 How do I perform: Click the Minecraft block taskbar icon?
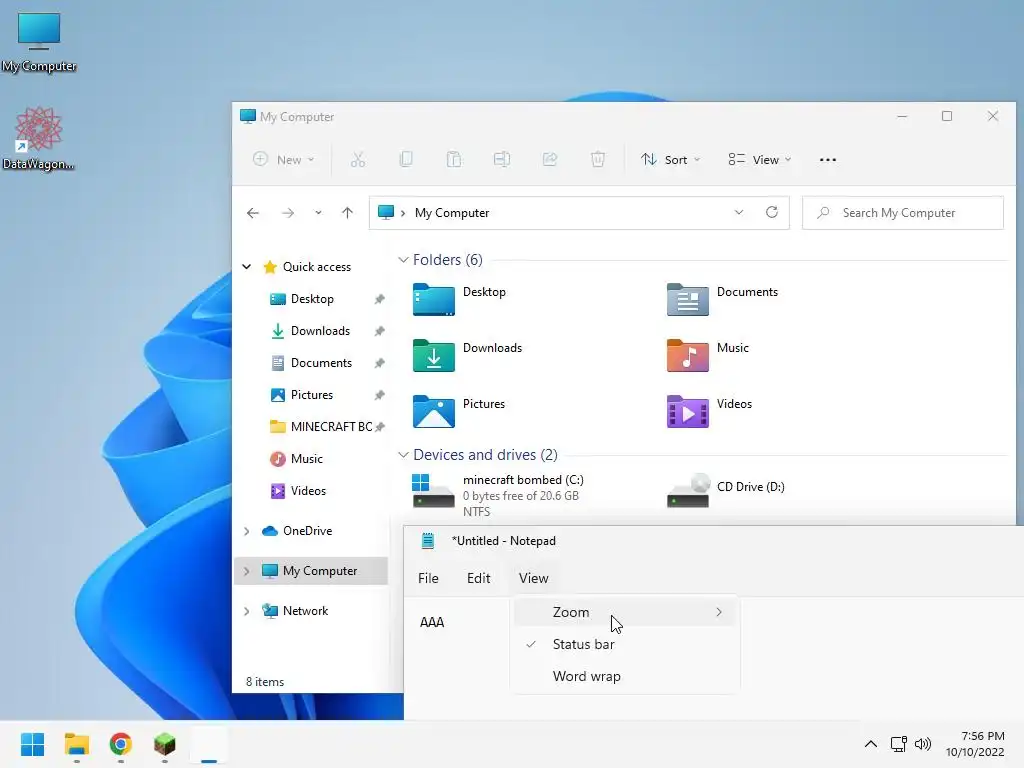pos(165,744)
